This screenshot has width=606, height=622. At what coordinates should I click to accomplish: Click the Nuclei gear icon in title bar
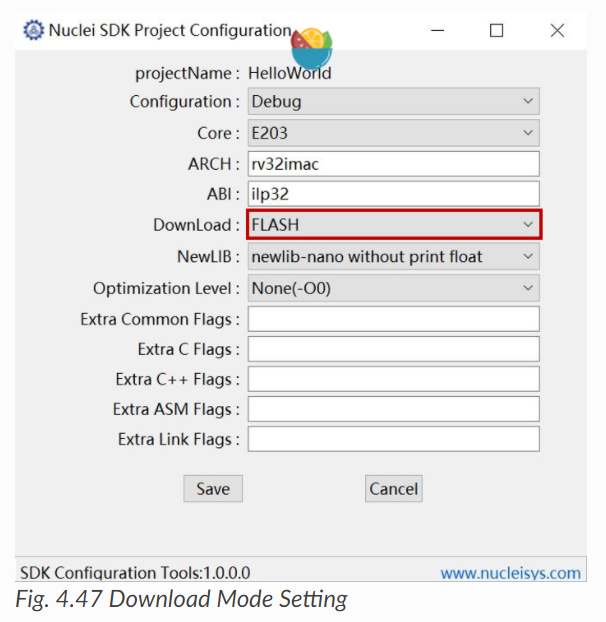coord(33,30)
